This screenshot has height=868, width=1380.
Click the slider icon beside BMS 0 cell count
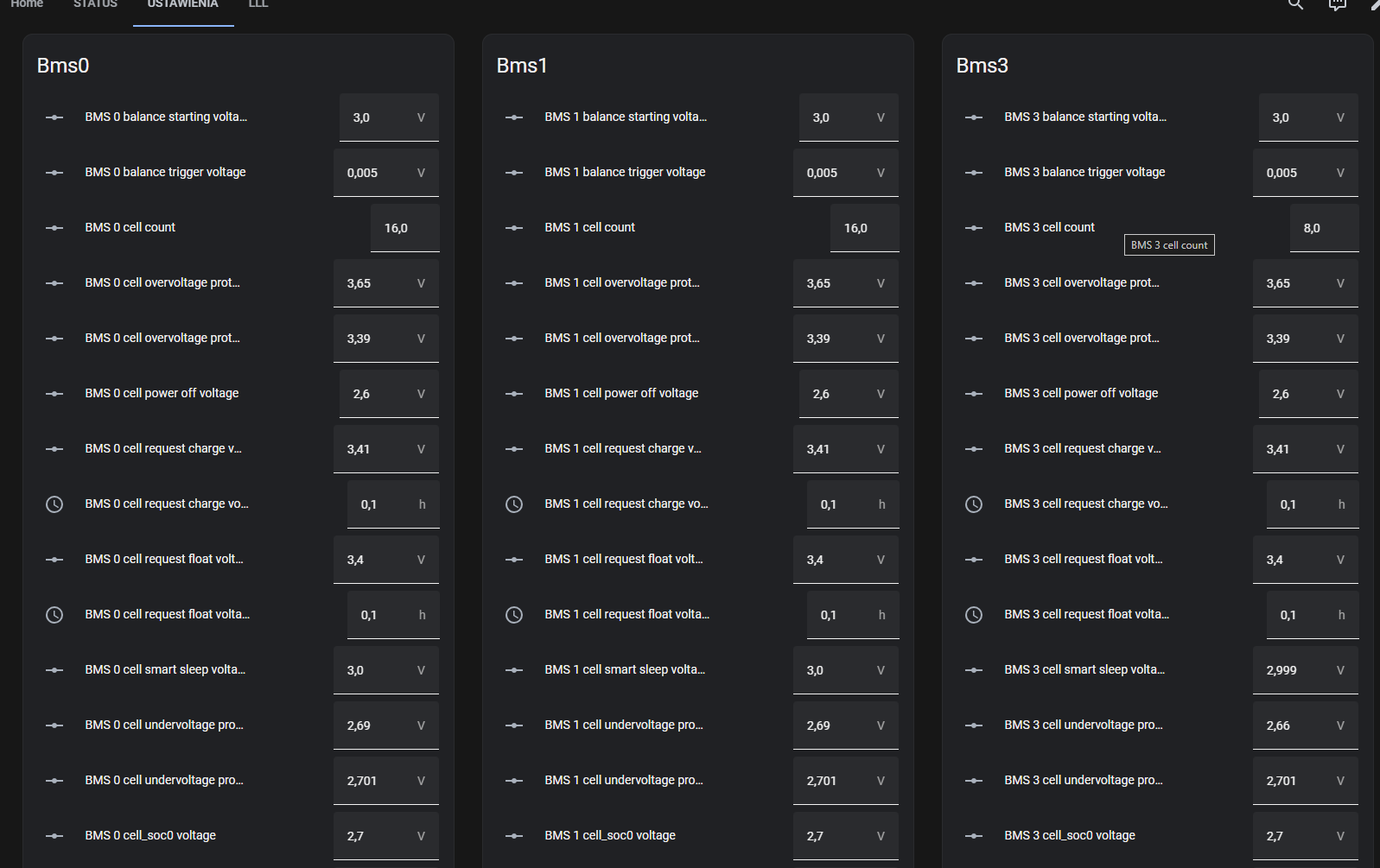click(54, 228)
